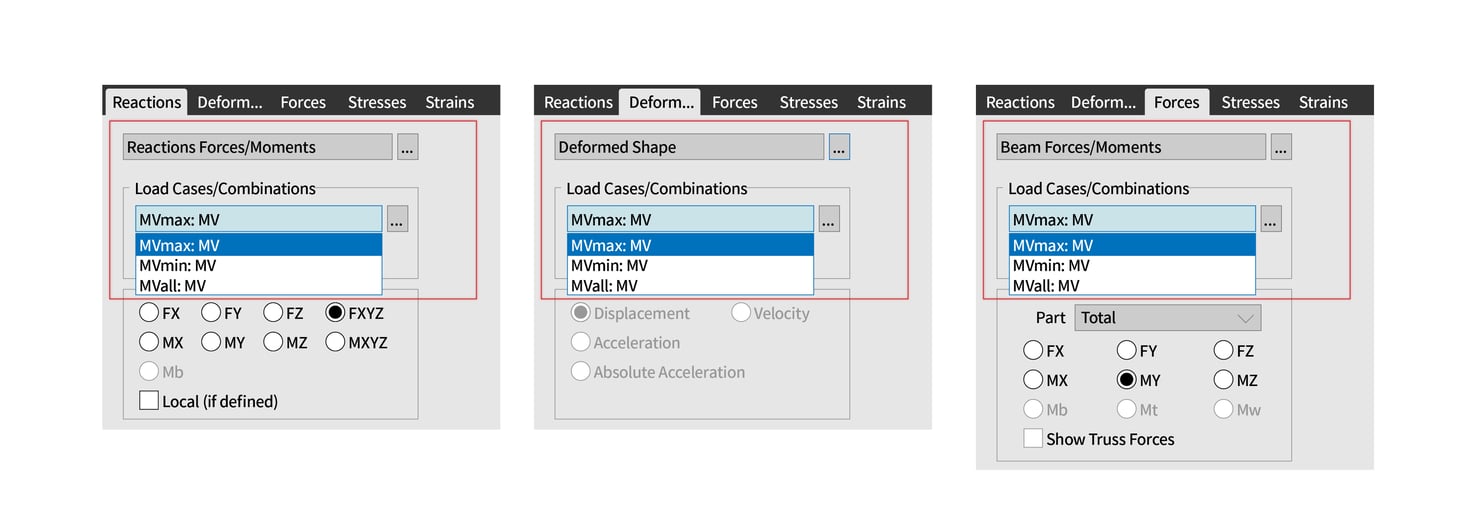The image size is (1468, 520).
Task: Open load case editor in Forces panel
Action: pyautogui.click(x=1271, y=220)
